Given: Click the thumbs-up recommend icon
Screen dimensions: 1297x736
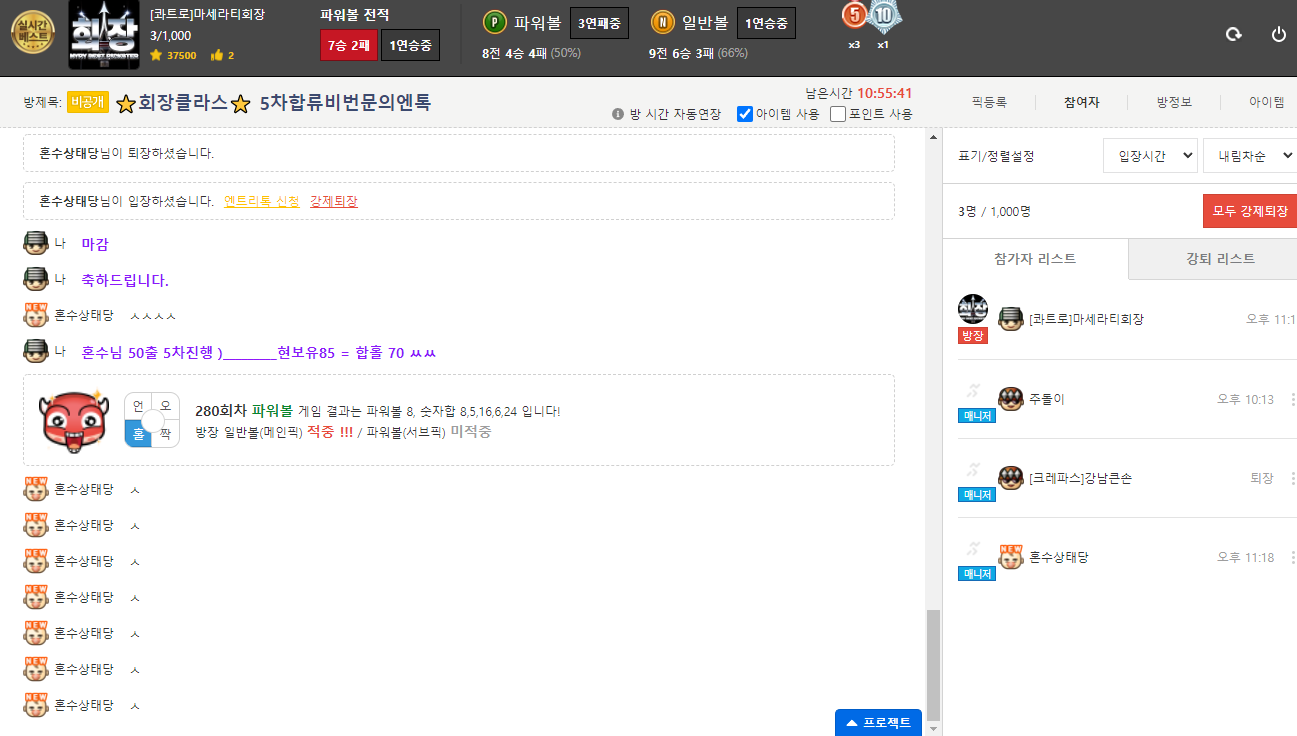Looking at the screenshot, I should 216,55.
